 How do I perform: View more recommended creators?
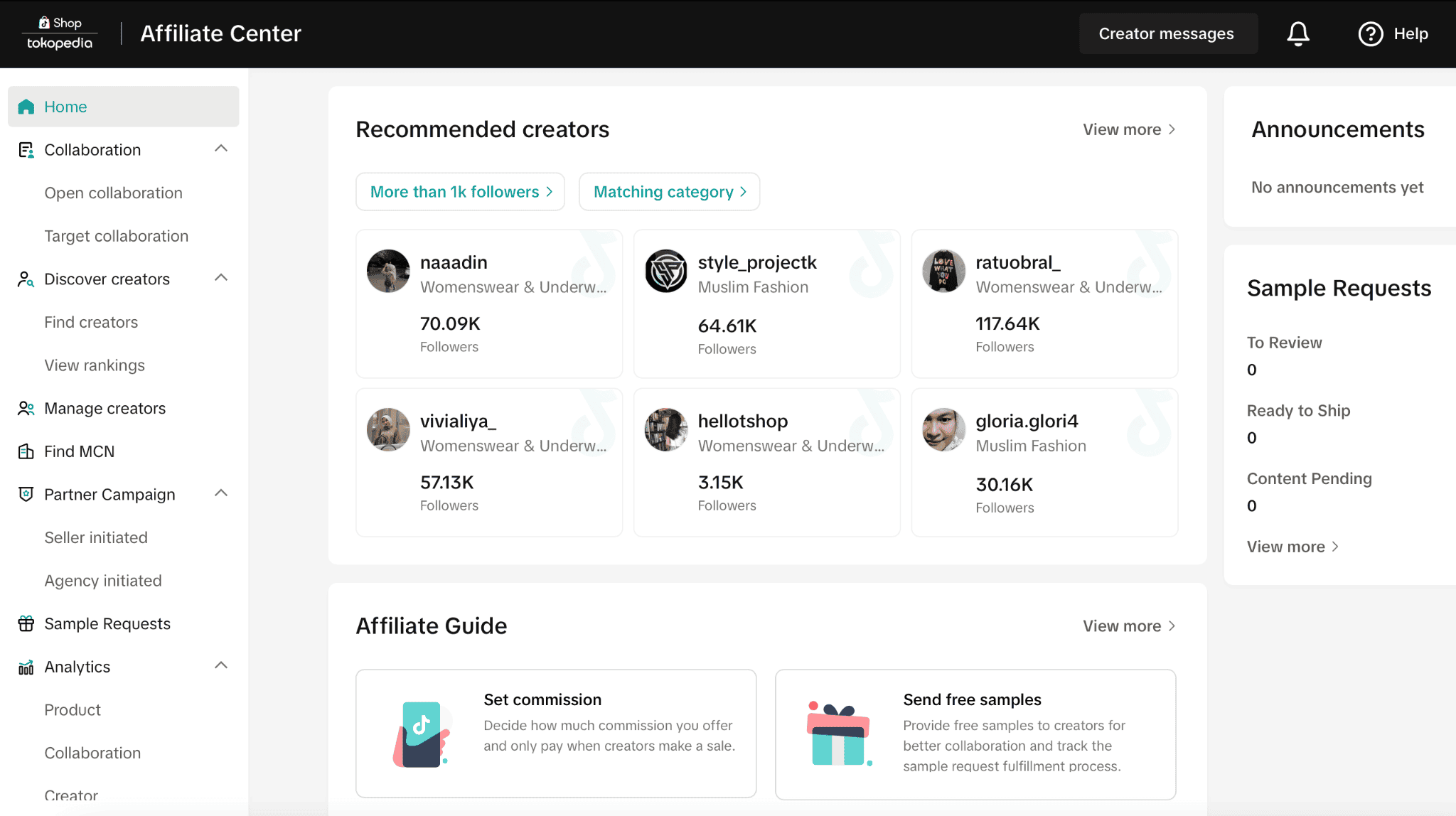pos(1129,129)
